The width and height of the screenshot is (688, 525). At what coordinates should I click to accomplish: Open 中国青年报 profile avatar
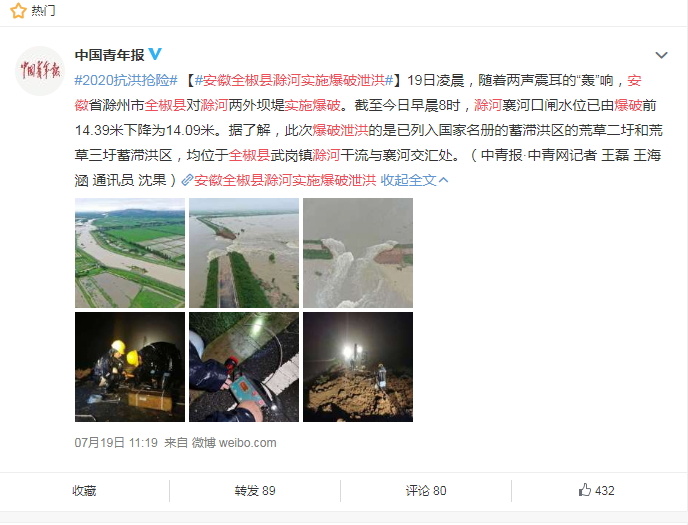[x=40, y=71]
